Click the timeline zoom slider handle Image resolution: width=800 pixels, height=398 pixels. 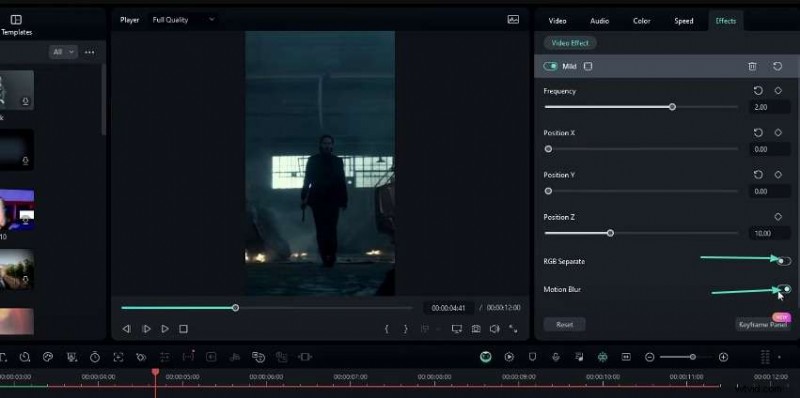click(x=692, y=357)
